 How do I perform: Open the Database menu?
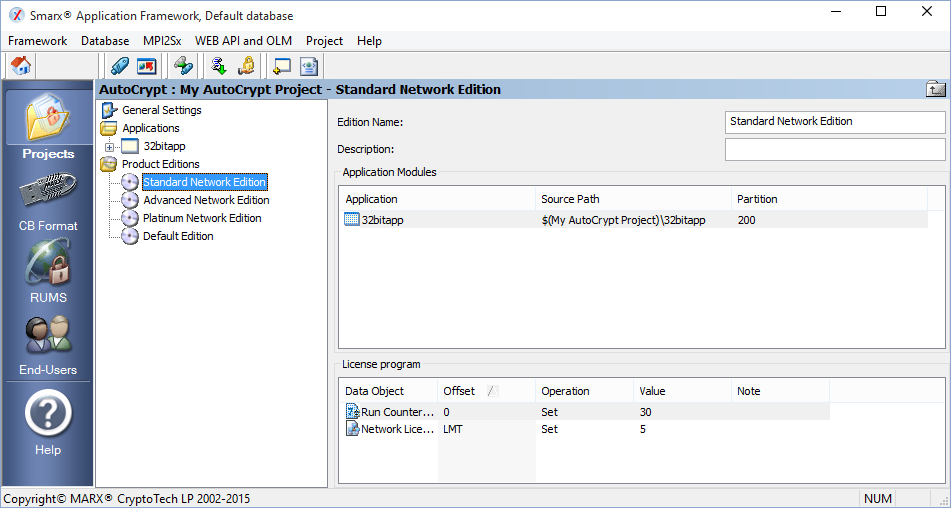105,41
